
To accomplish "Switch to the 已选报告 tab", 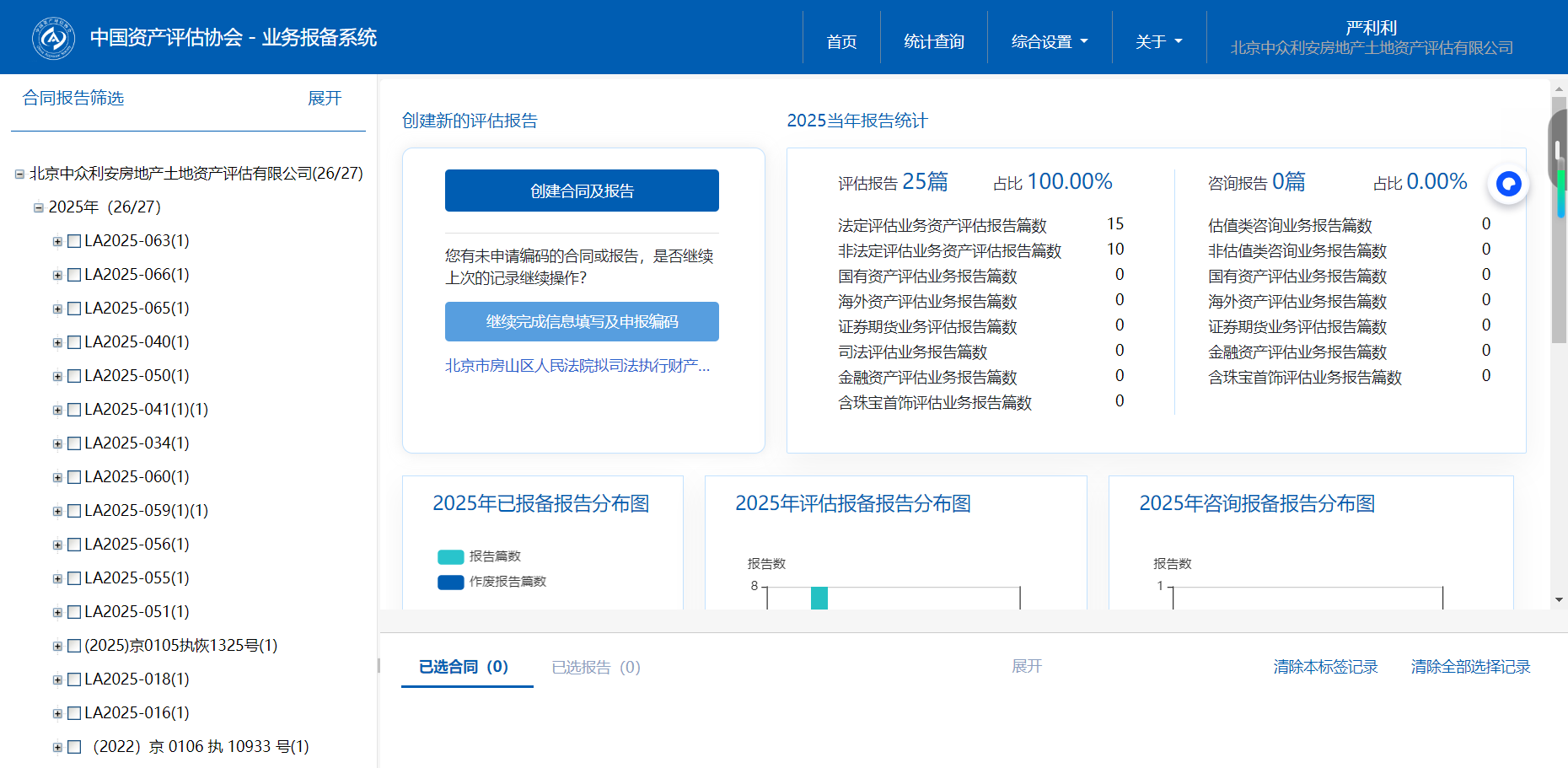I will pos(595,668).
